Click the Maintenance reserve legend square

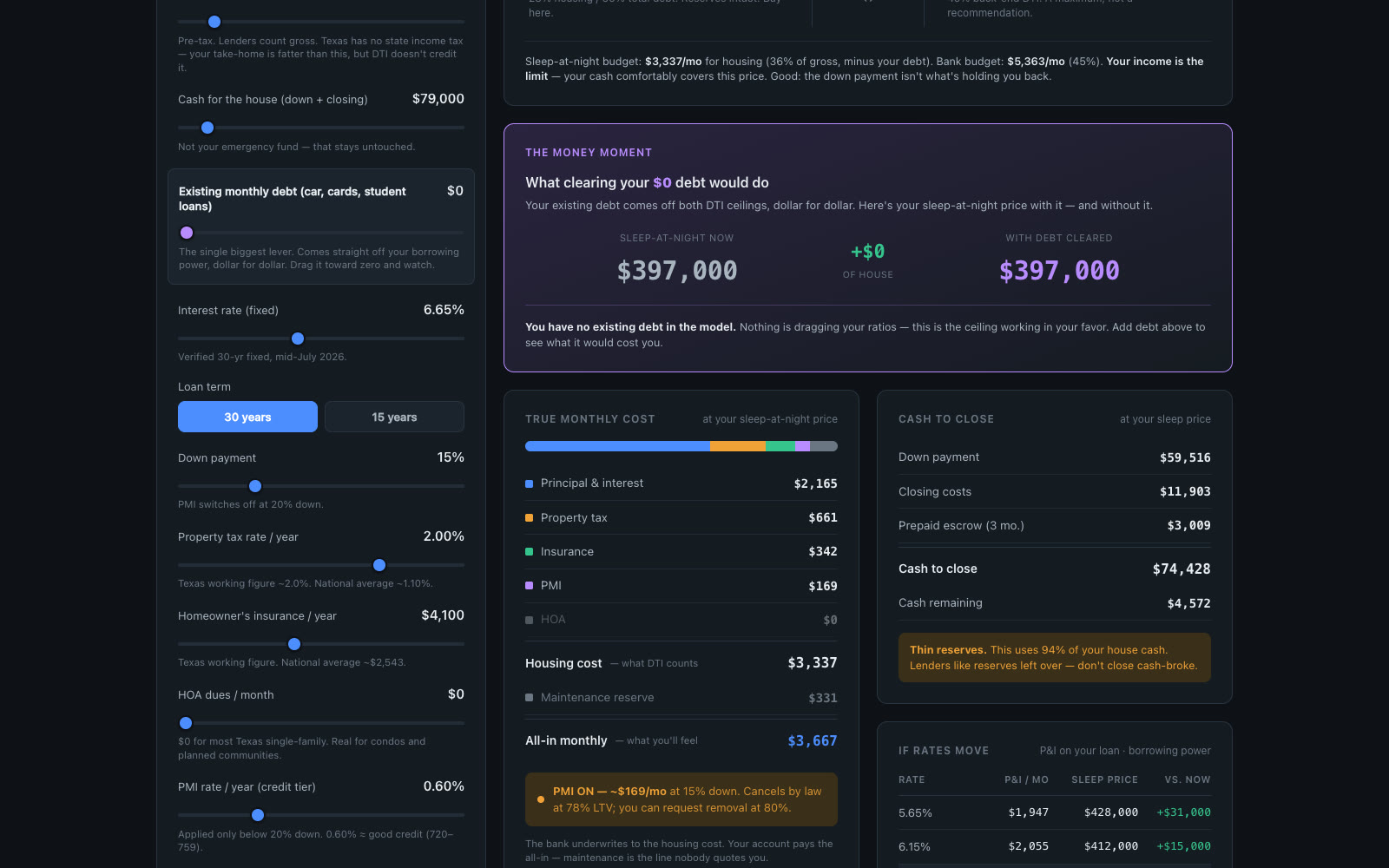coord(530,698)
